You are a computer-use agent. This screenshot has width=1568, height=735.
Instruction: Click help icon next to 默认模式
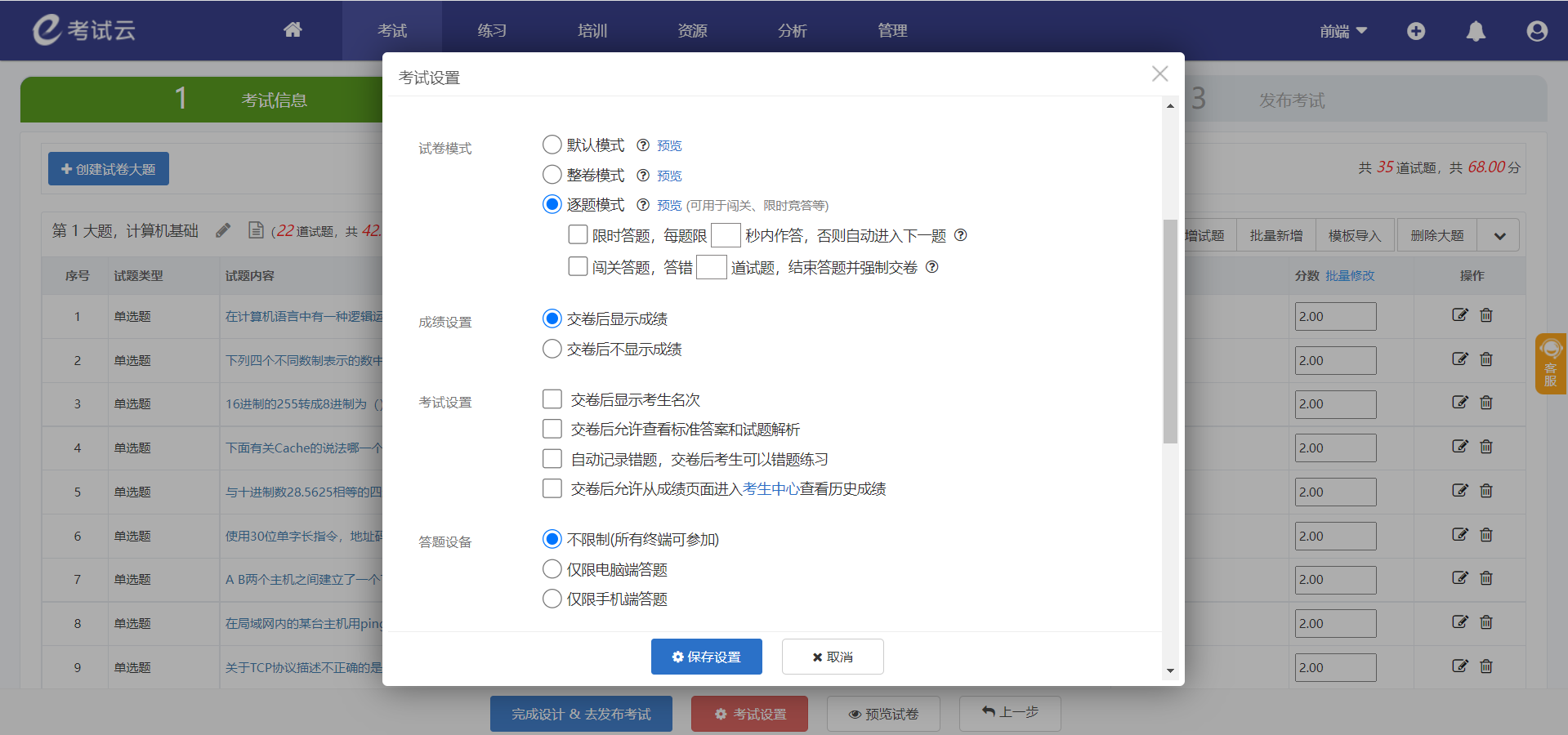[643, 145]
